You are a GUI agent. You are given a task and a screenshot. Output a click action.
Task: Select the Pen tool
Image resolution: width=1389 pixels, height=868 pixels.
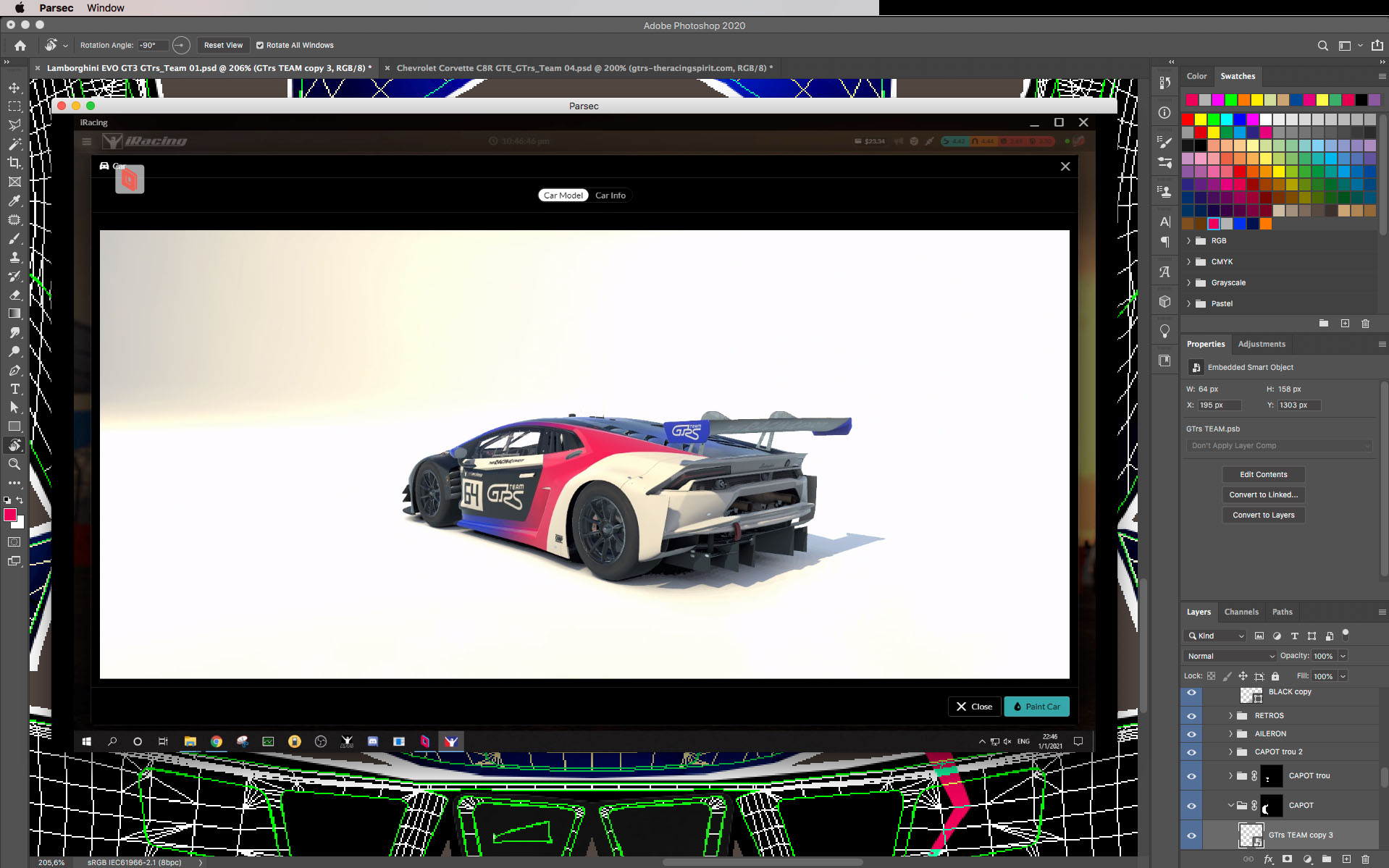point(14,370)
